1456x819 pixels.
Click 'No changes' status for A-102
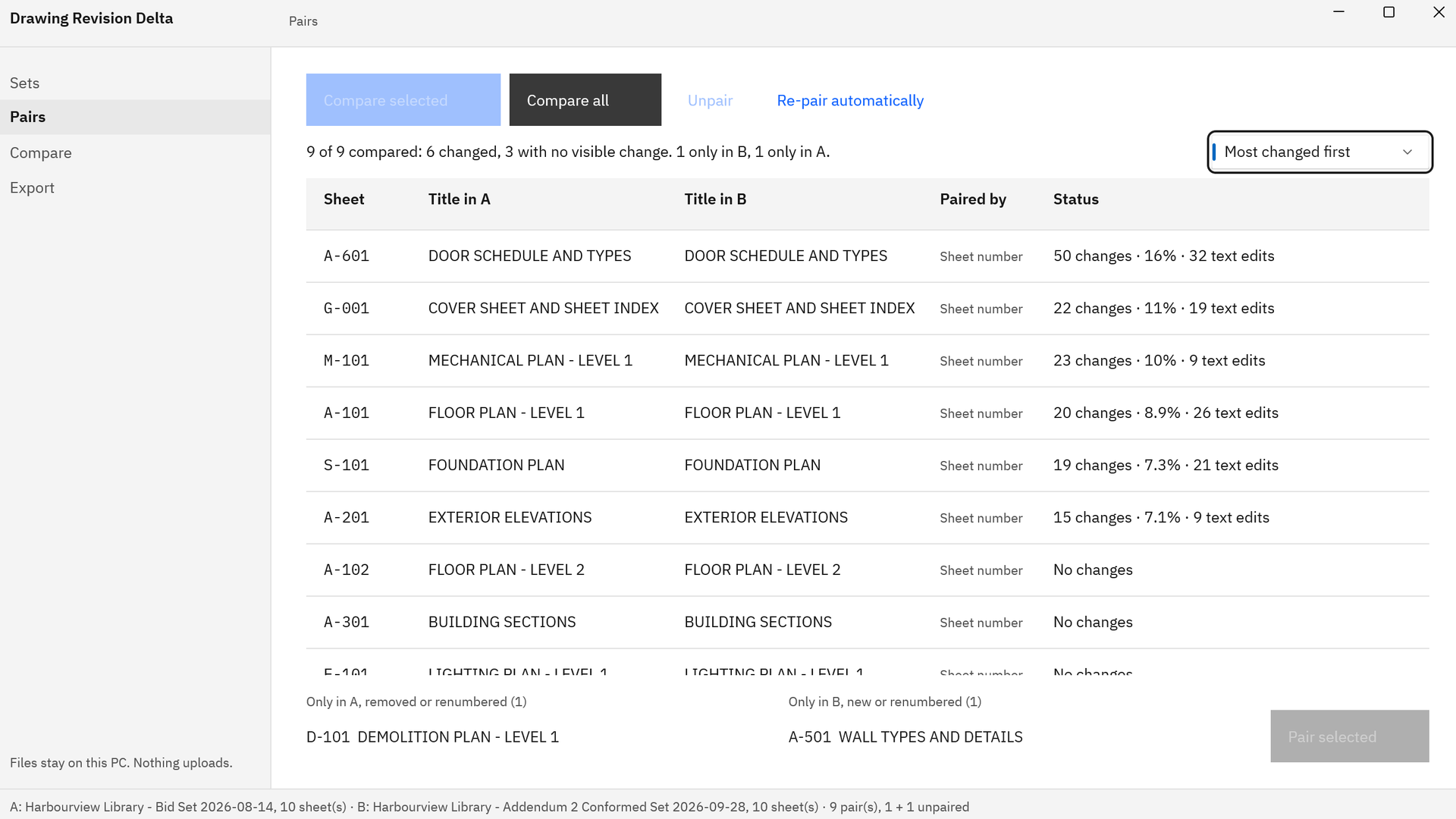click(1093, 570)
